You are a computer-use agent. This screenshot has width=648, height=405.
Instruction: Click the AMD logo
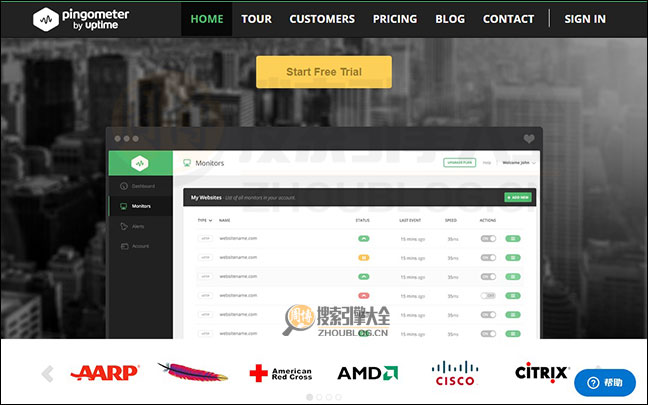coord(367,373)
